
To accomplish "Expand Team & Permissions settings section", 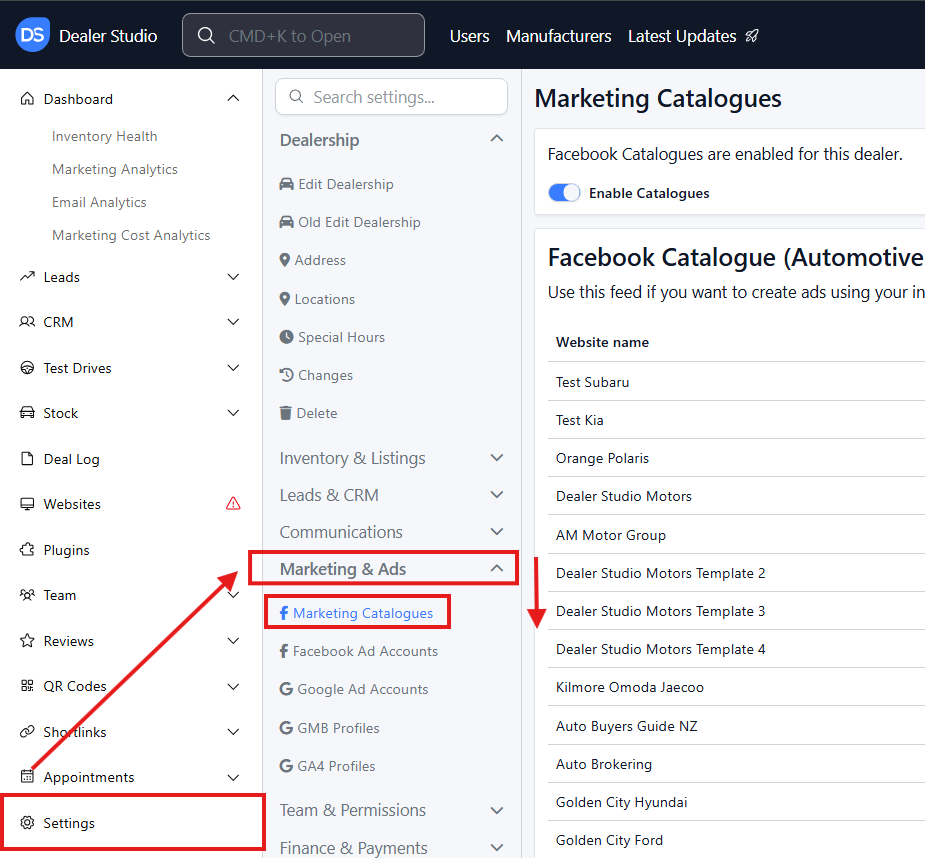I will coord(497,810).
